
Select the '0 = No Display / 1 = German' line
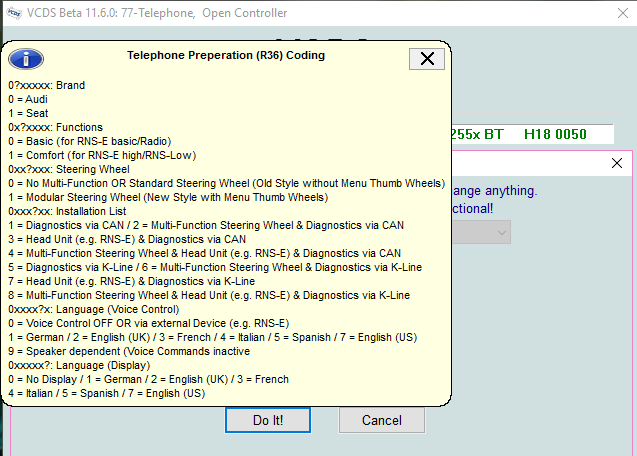(x=148, y=379)
